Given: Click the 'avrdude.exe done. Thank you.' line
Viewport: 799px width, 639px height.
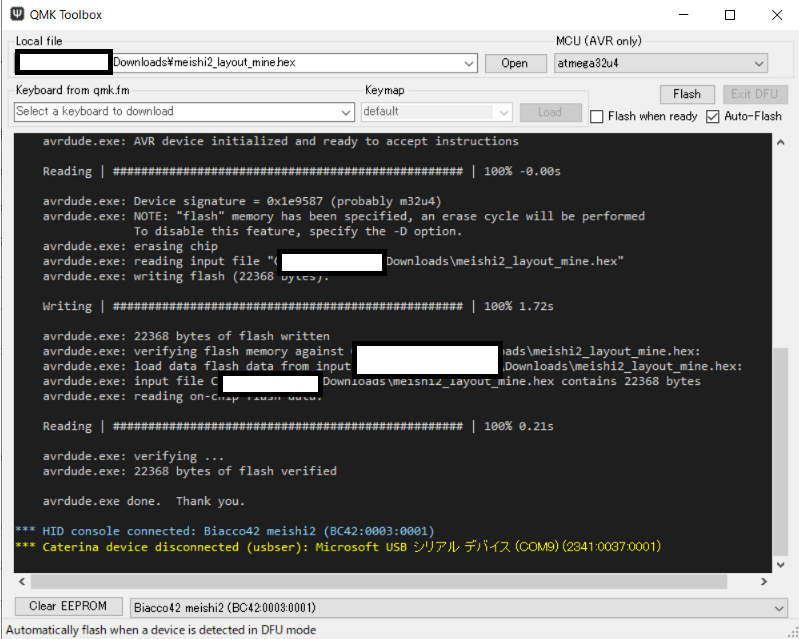Looking at the screenshot, I should pos(144,501).
